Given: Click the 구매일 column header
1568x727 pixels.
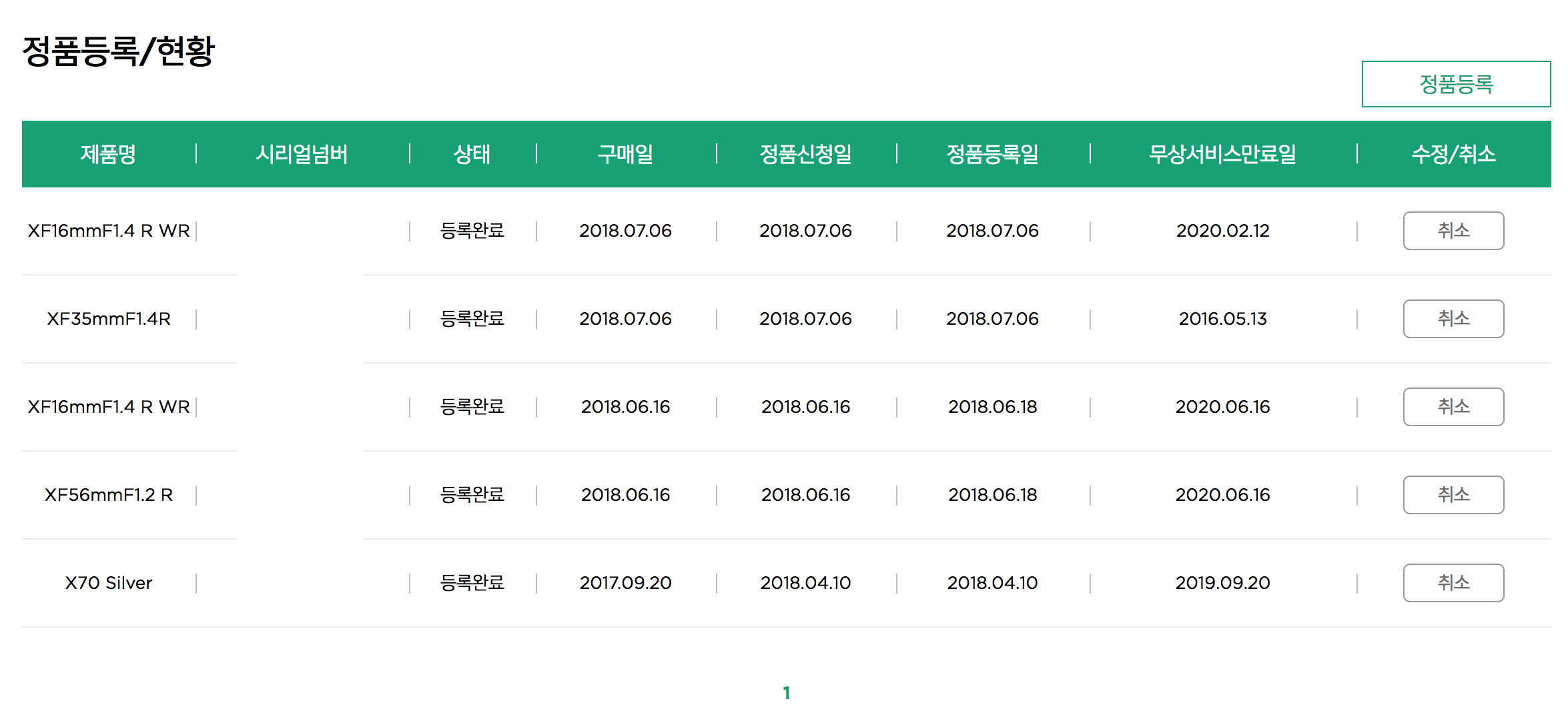Looking at the screenshot, I should (625, 154).
